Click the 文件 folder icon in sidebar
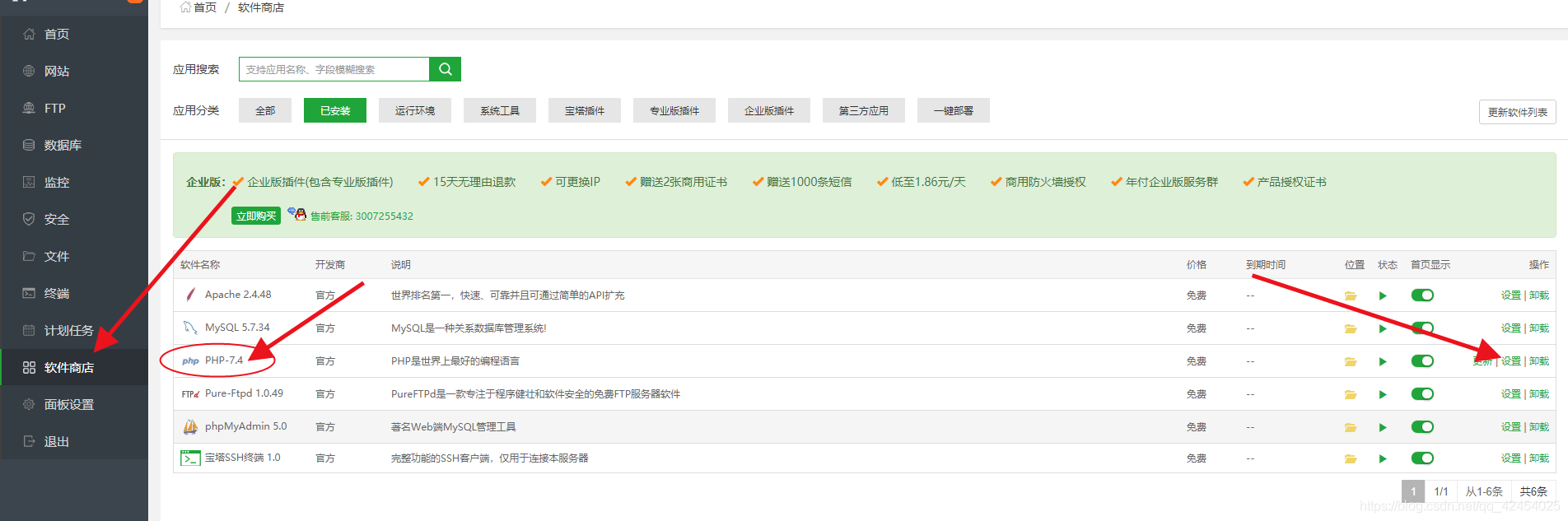 pos(29,256)
